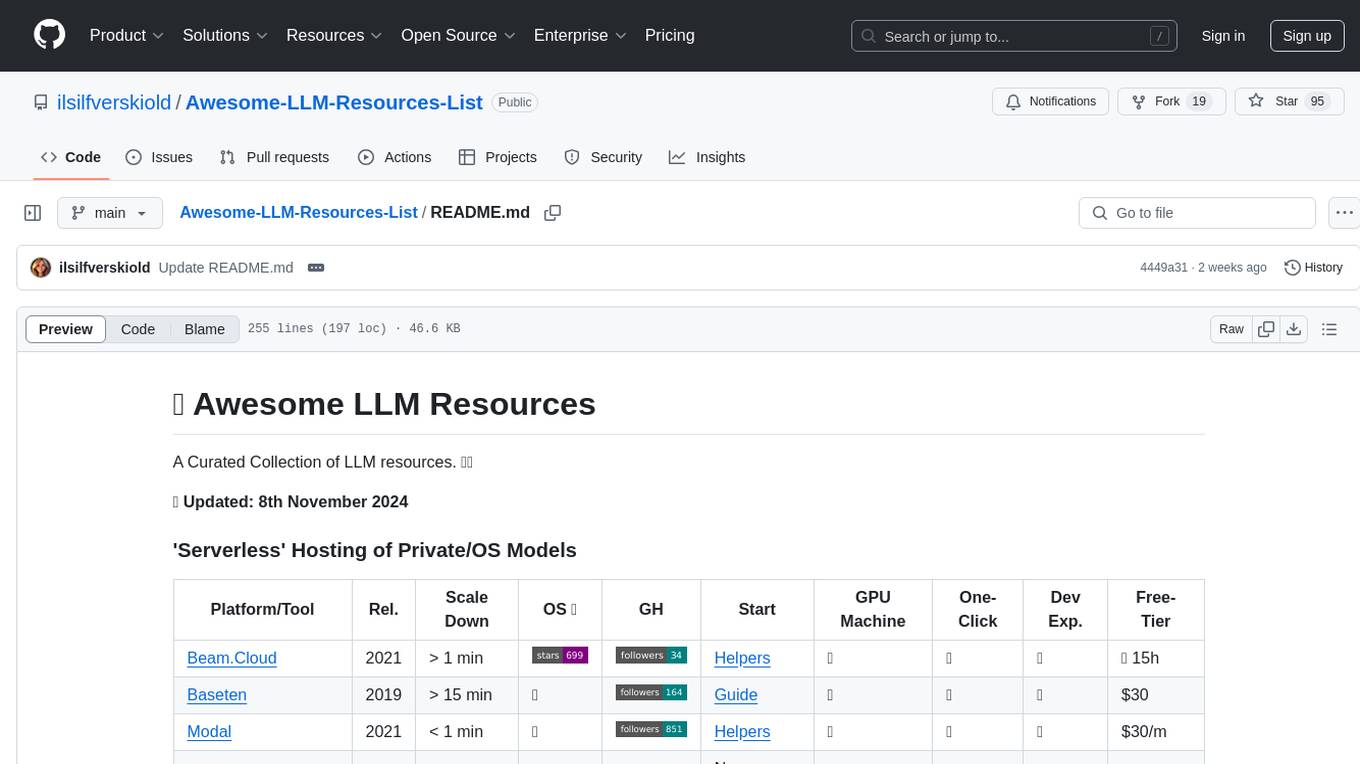Image resolution: width=1360 pixels, height=764 pixels.
Task: Fork this repository
Action: click(1171, 102)
